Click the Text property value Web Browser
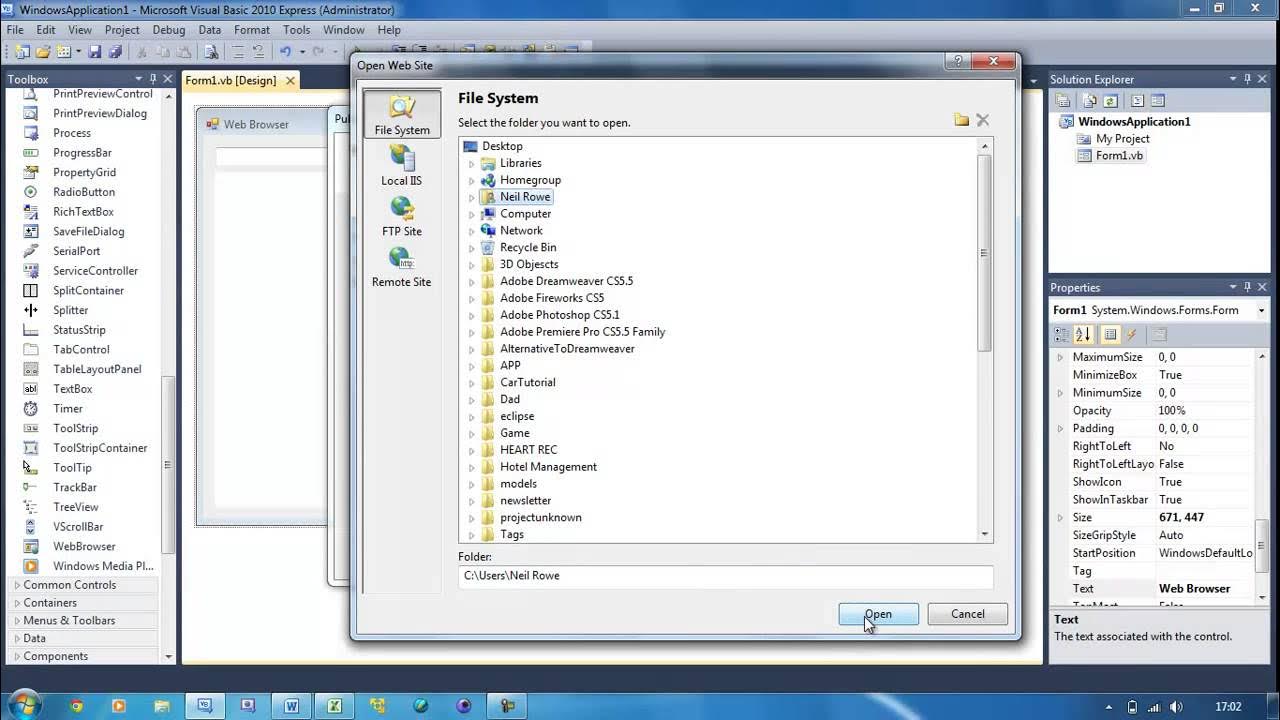This screenshot has height=720, width=1280. click(1194, 589)
